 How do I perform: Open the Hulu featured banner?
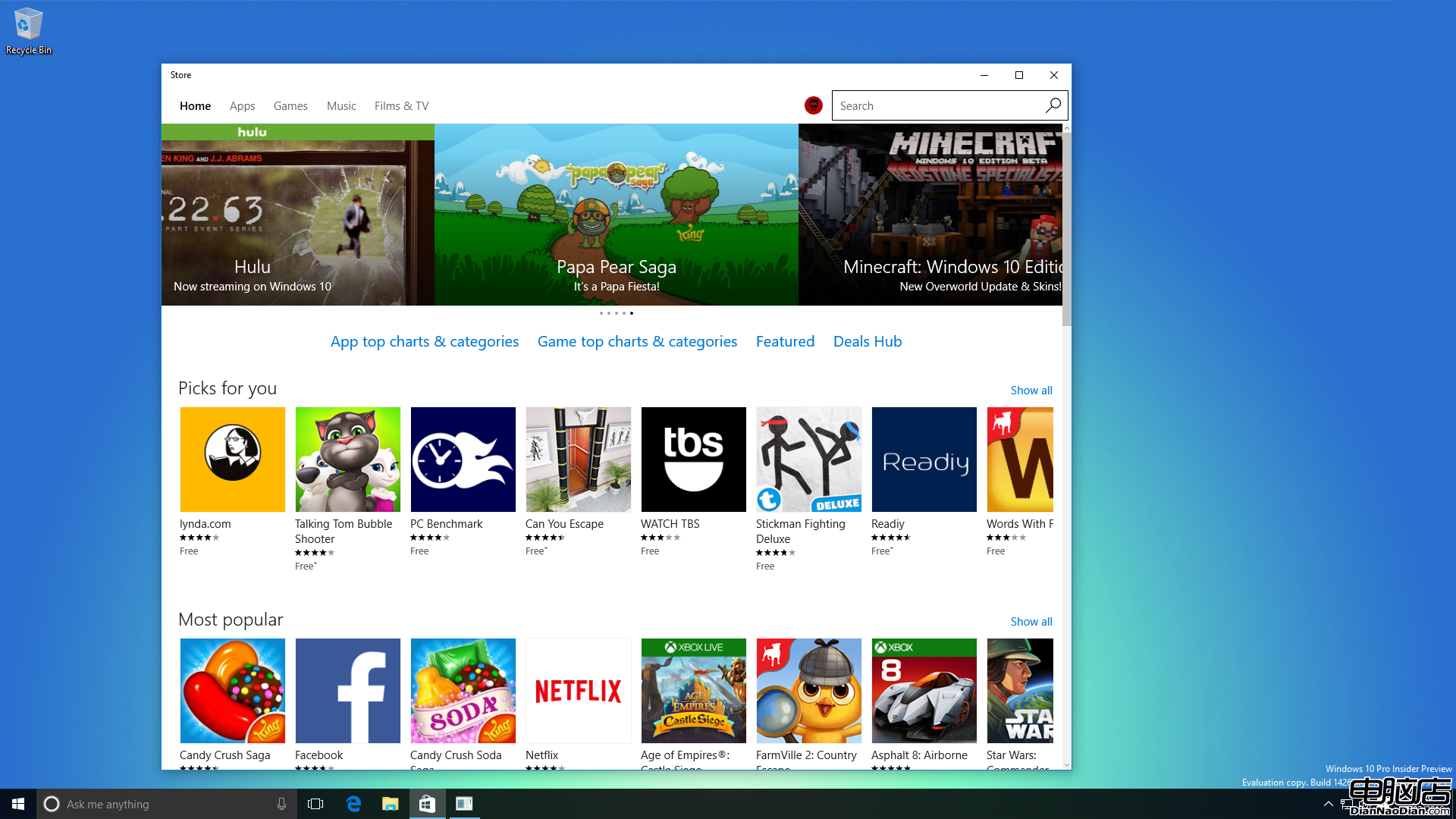(298, 215)
